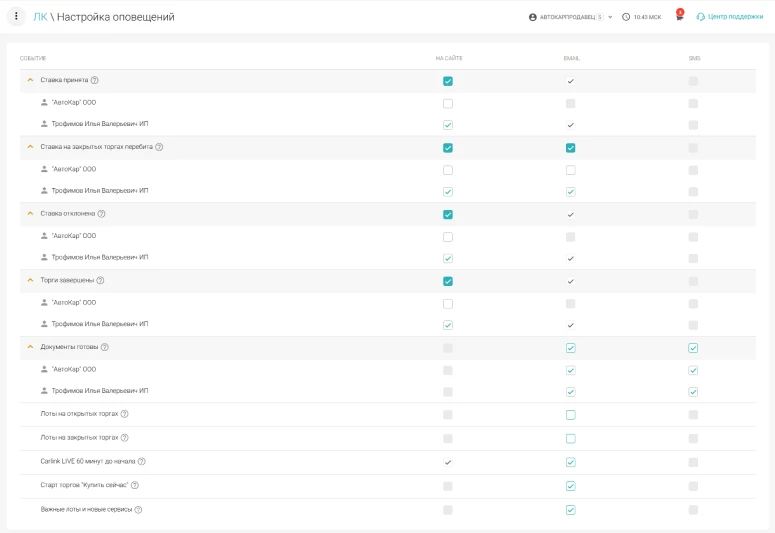Click help icon next to "Ставка отклонена"
The image size is (775, 533).
102,214
